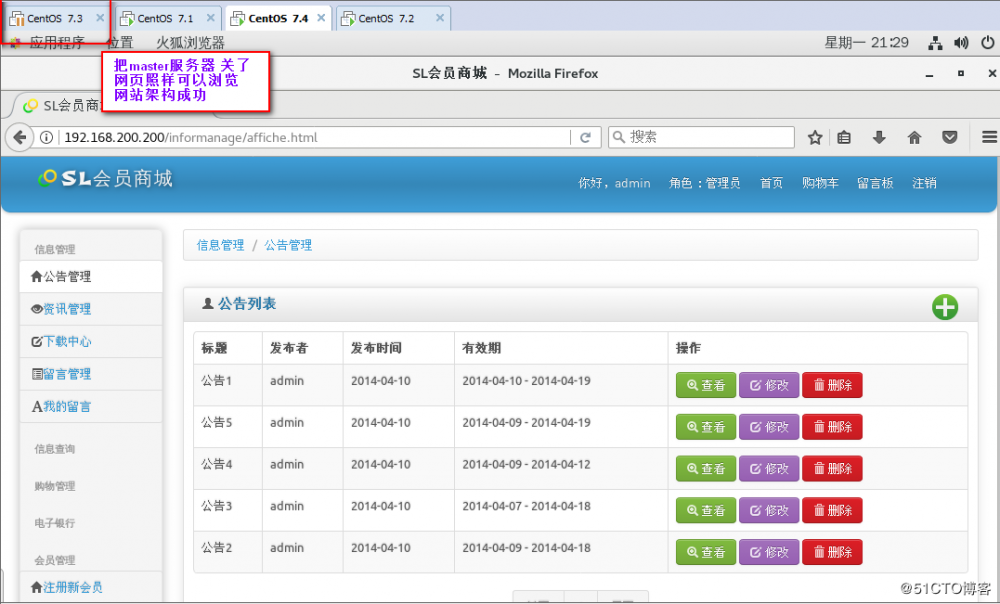
Task: Click the green plus icon to add an announcement
Action: pos(944,307)
